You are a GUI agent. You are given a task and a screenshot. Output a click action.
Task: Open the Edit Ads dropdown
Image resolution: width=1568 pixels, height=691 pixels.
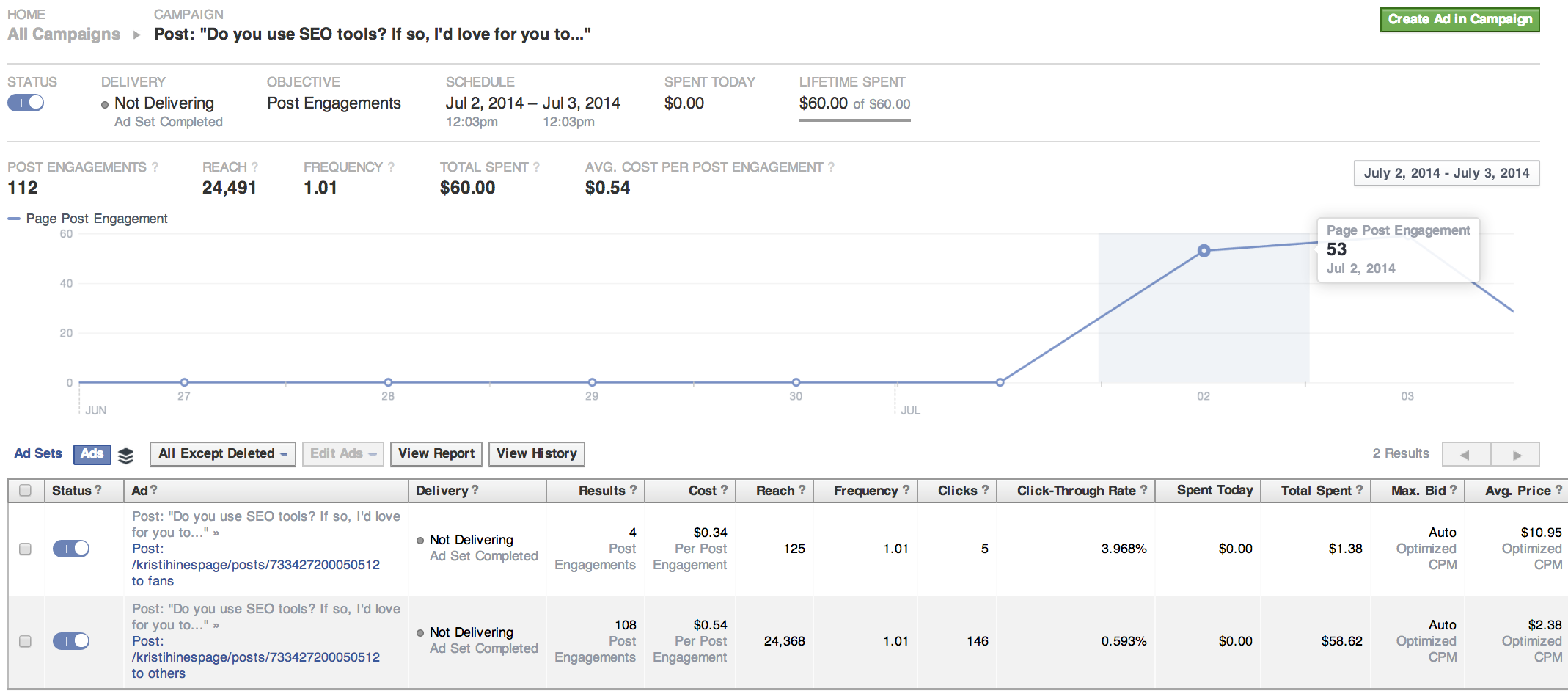(342, 454)
